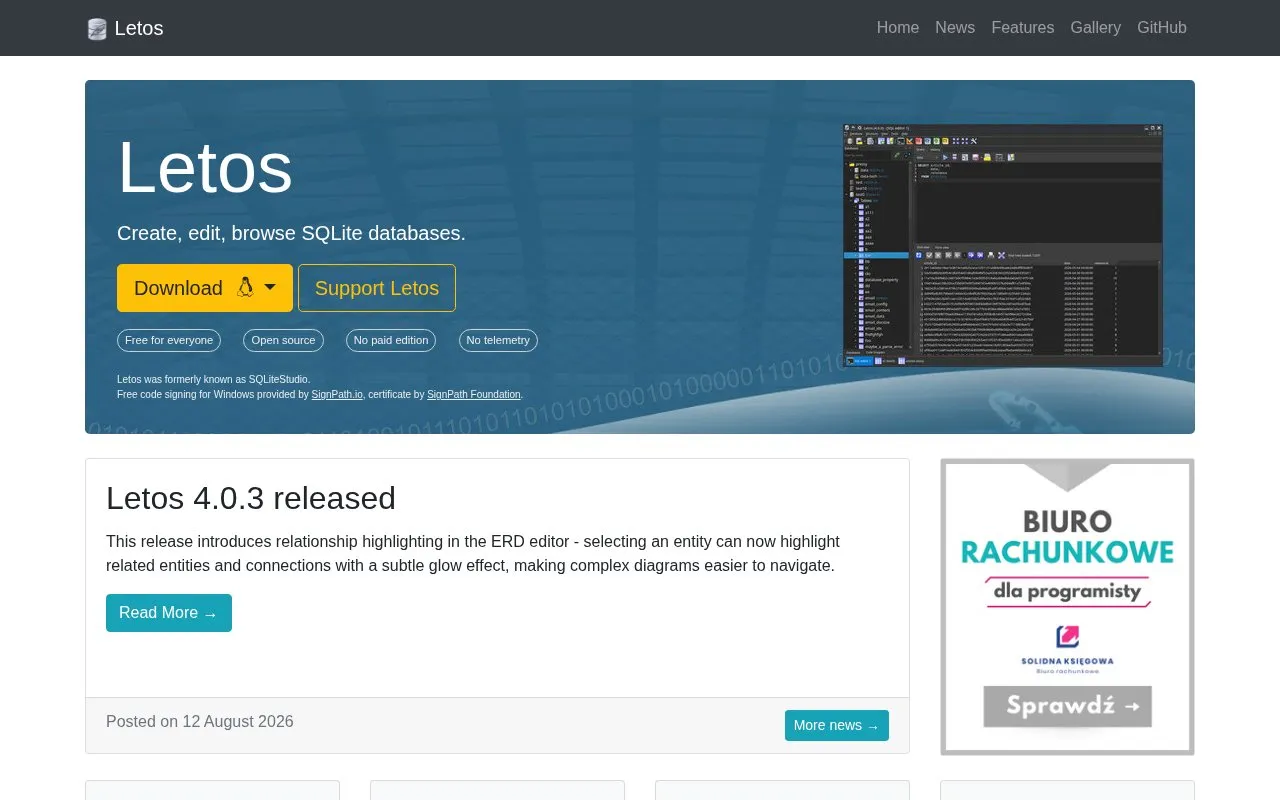The image size is (1280, 800).
Task: Follow the SignPath Foundation link
Action: pos(474,395)
